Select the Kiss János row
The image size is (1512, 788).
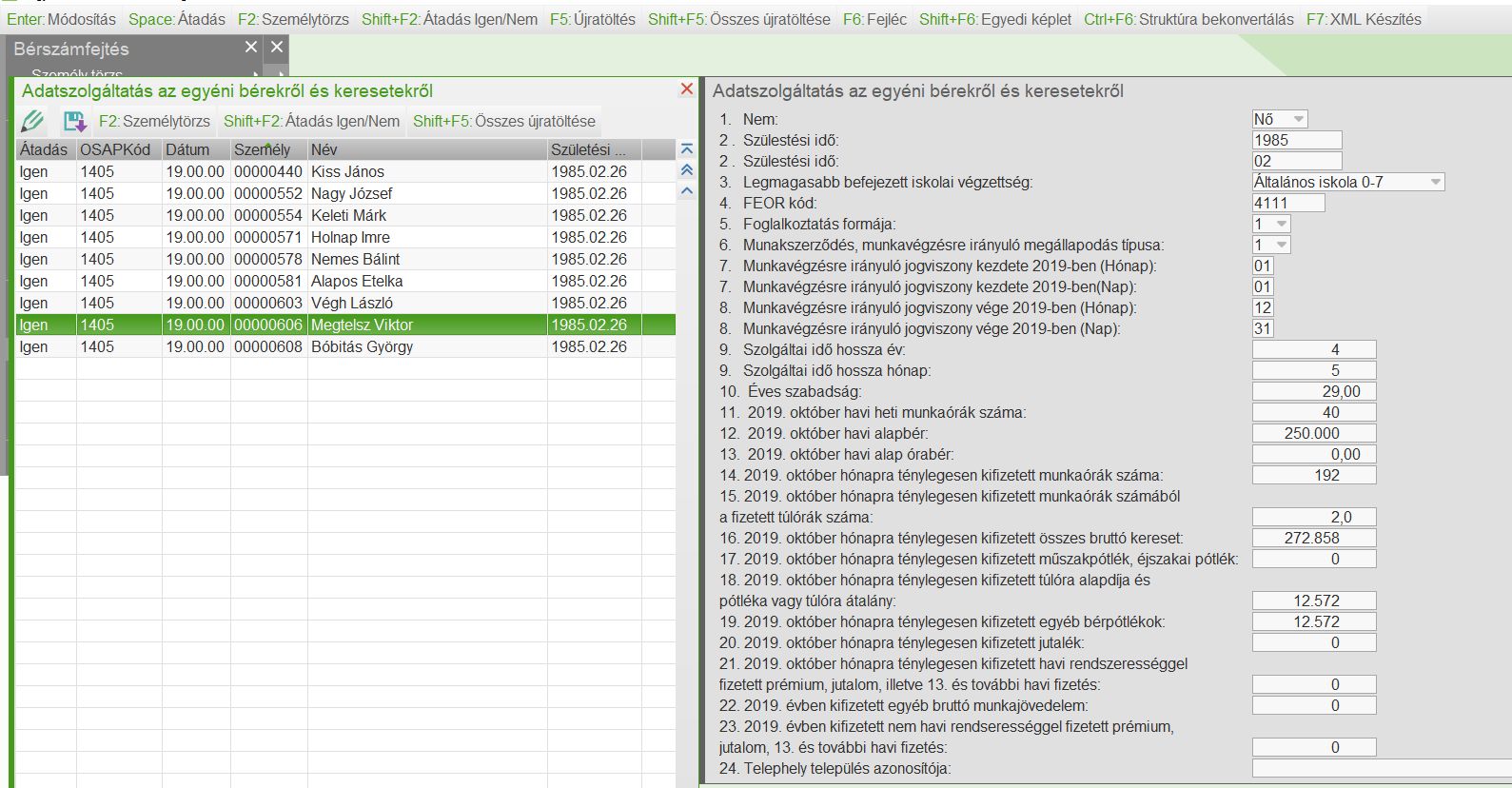[347, 171]
